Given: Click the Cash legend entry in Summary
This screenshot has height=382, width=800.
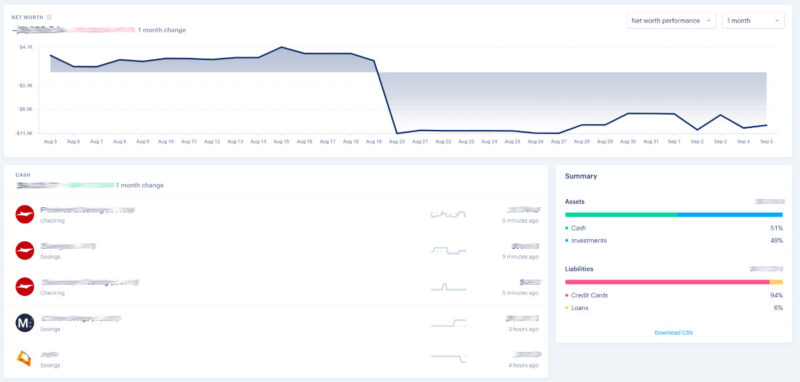Looking at the screenshot, I should pos(575,228).
